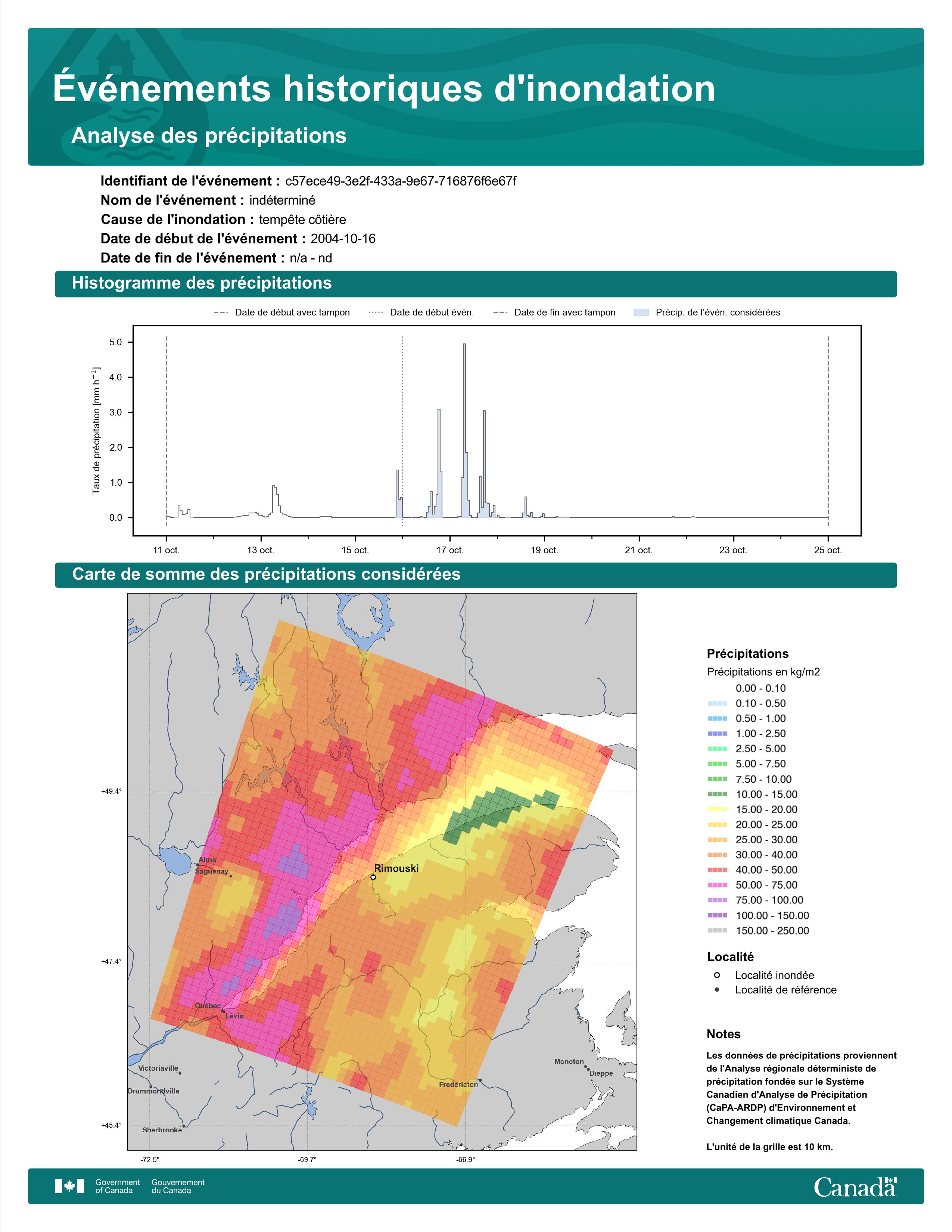The width and height of the screenshot is (952, 1232).
Task: Click the '25 oct.' x-axis label
Action: [x=828, y=550]
